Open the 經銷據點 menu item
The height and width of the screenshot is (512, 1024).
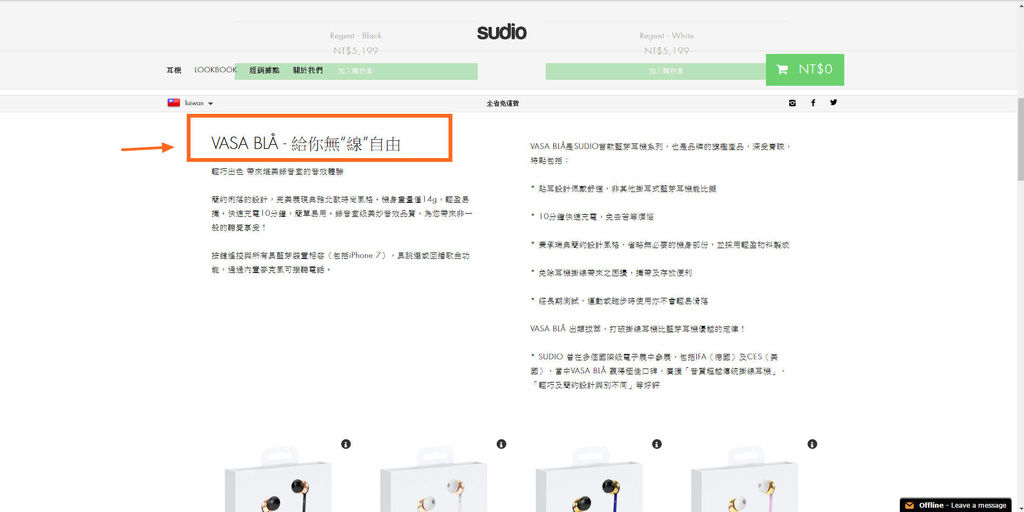264,70
